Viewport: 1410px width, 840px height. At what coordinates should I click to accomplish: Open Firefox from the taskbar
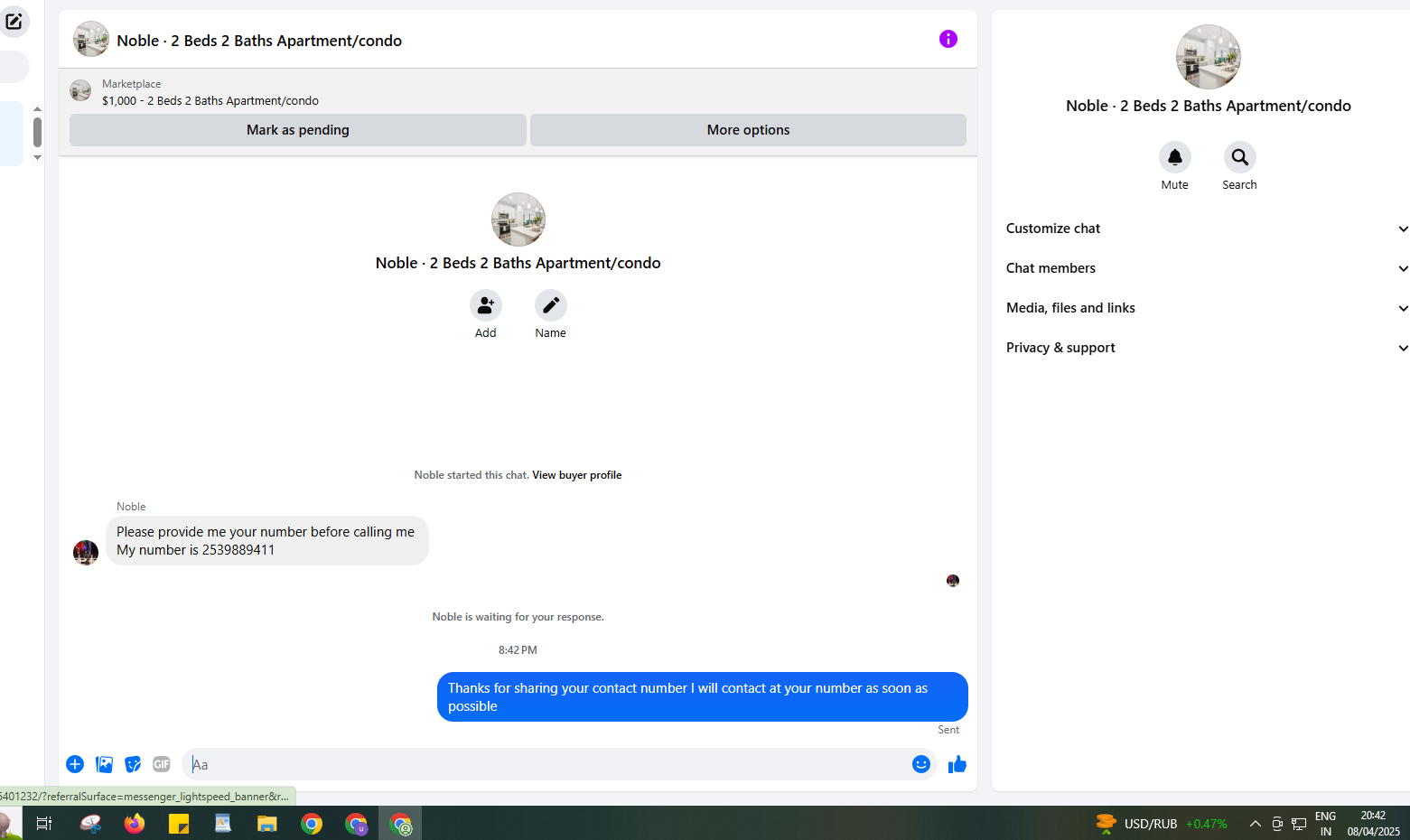tap(135, 823)
